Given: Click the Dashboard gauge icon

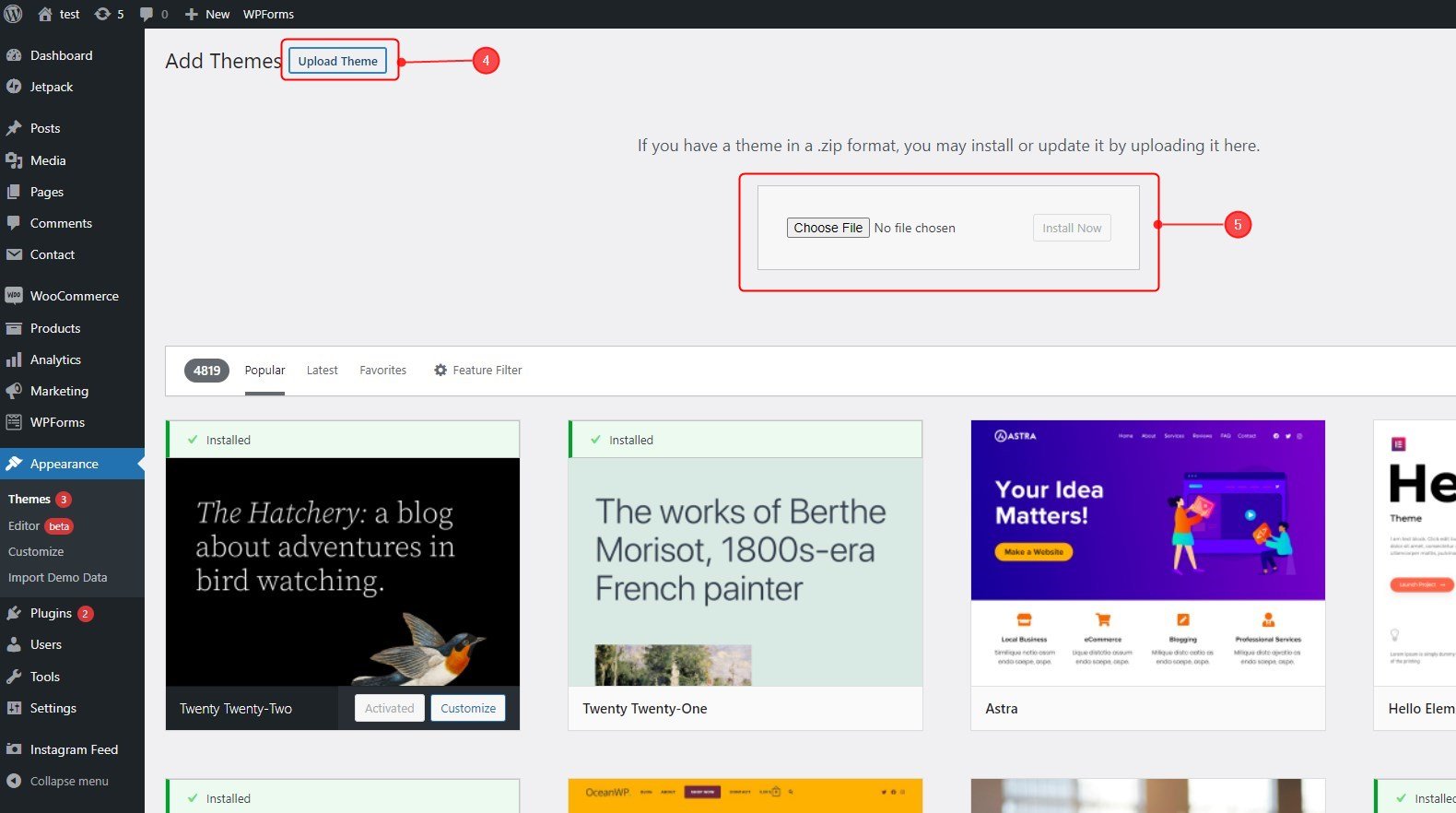Looking at the screenshot, I should coord(14,55).
